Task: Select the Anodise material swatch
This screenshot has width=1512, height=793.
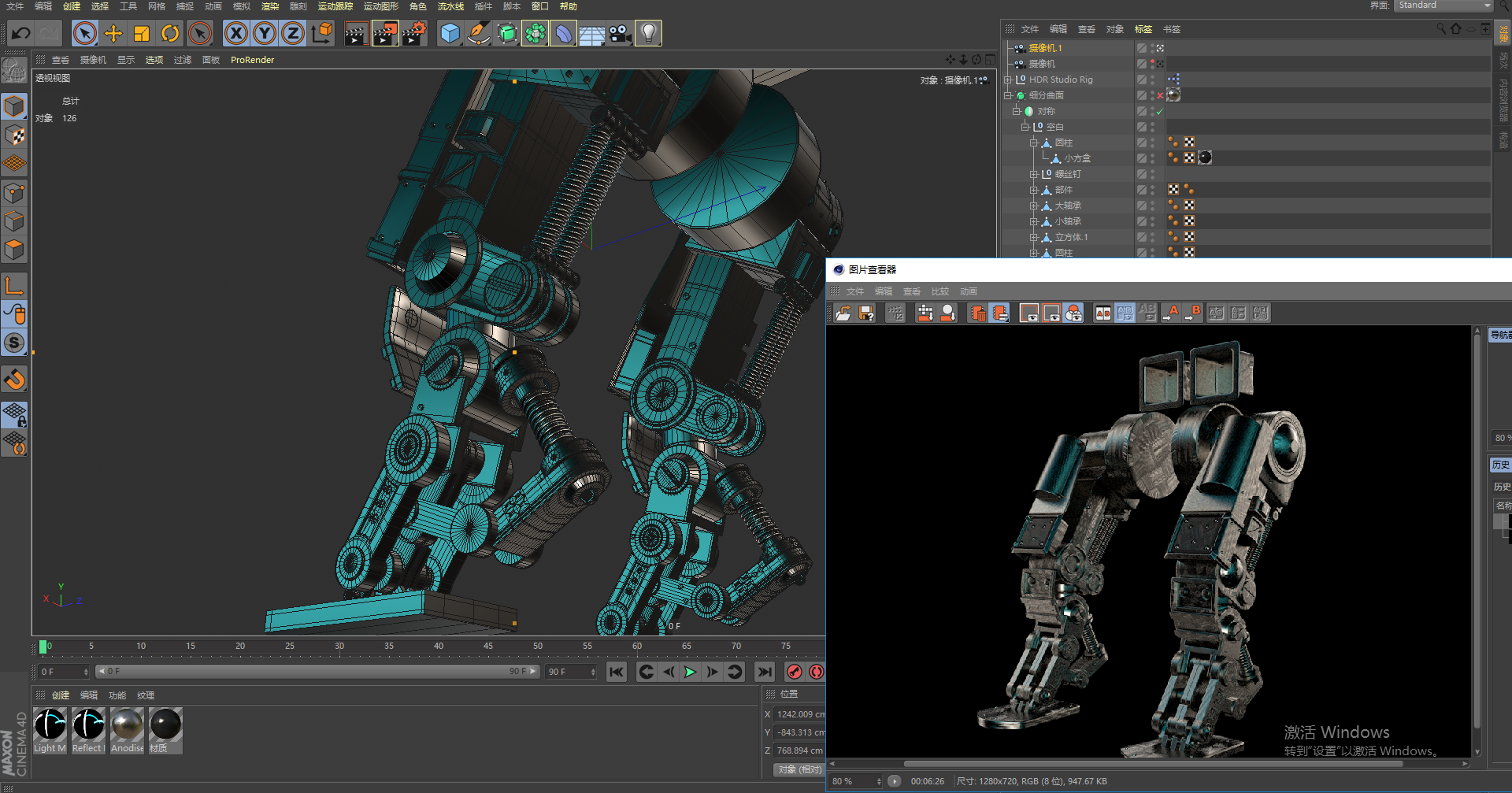Action: (x=127, y=725)
